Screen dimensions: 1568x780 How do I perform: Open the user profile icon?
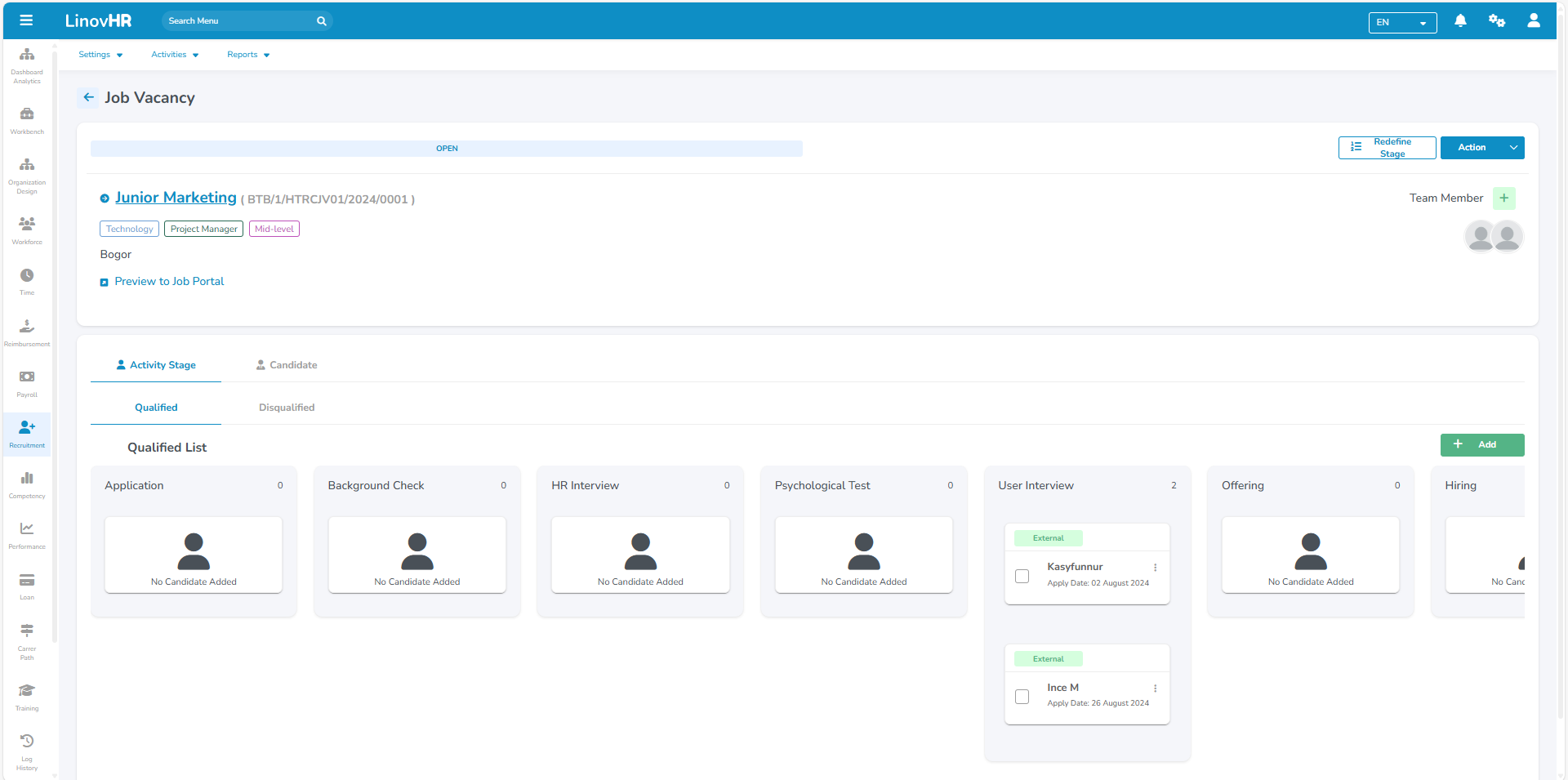pyautogui.click(x=1533, y=21)
